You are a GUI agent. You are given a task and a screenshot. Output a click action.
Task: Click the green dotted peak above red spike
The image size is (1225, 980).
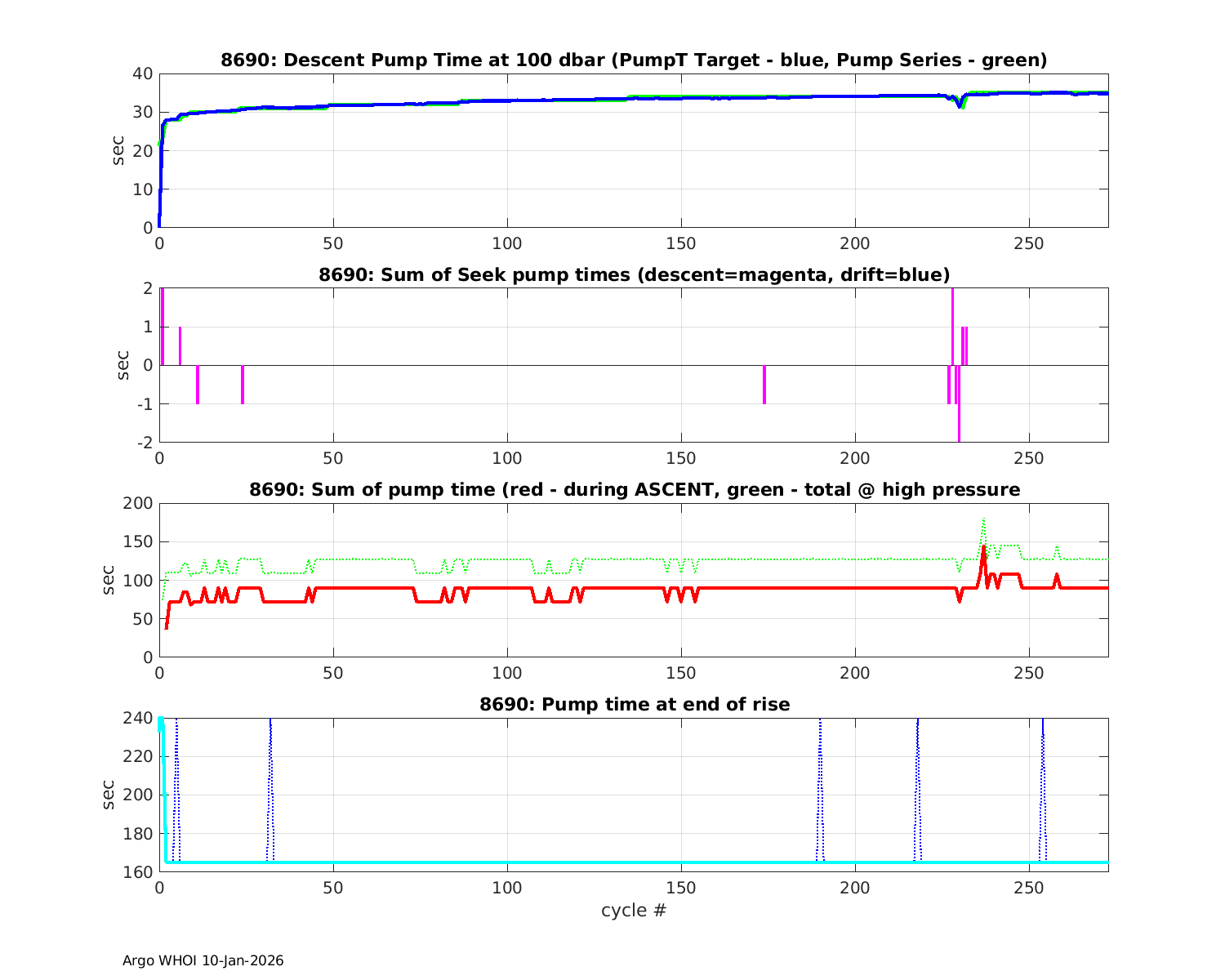[x=983, y=519]
